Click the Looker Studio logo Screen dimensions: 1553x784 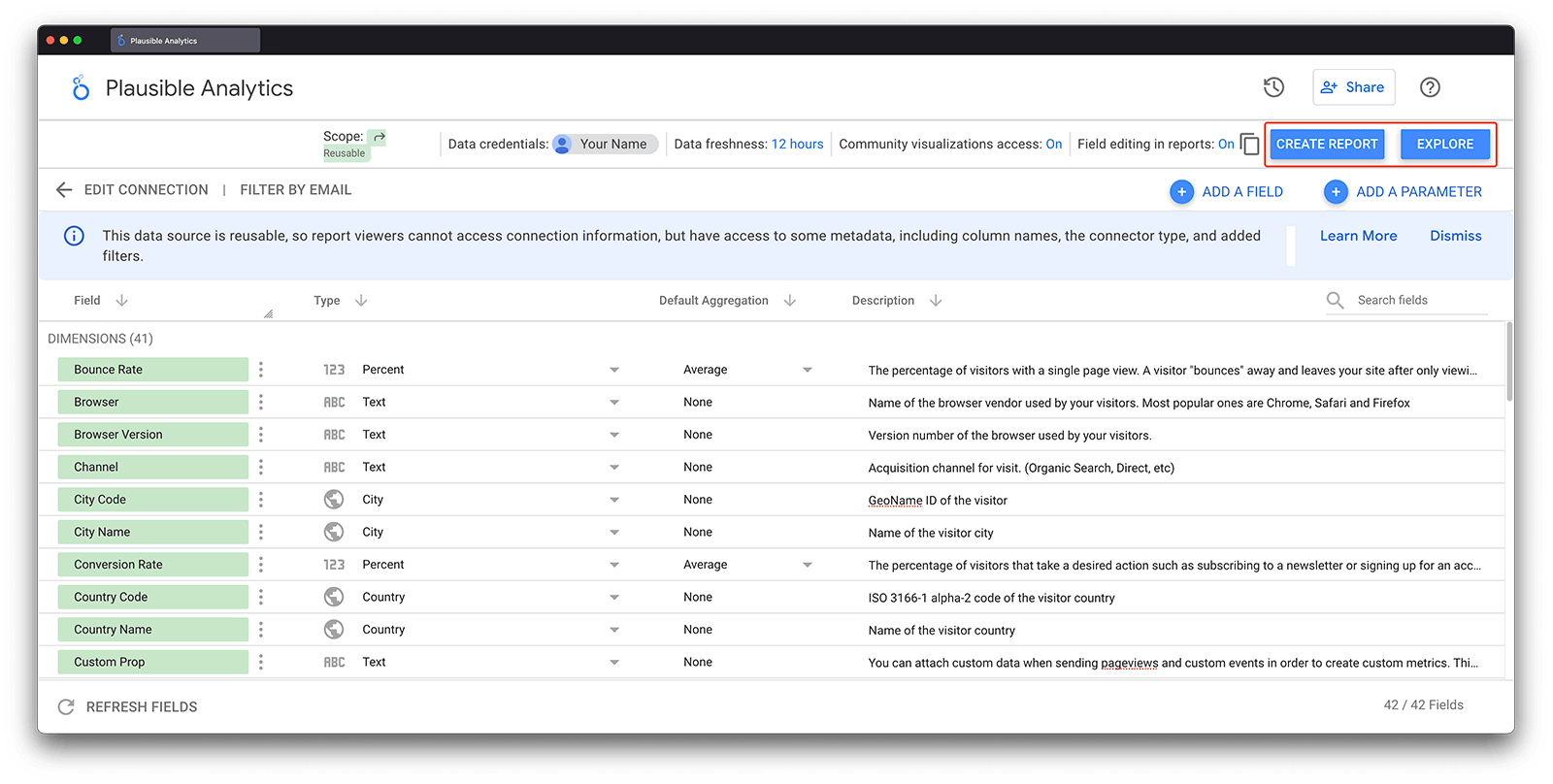81,88
